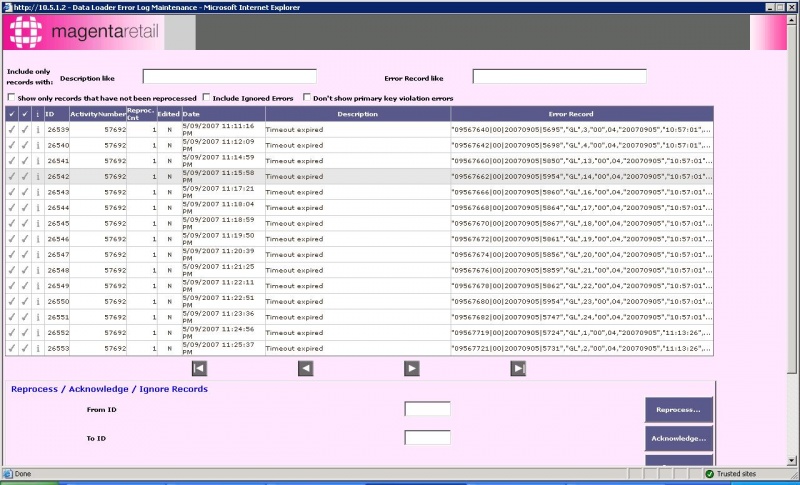Select ID cell 26542
800x485 pixels.
(55, 176)
